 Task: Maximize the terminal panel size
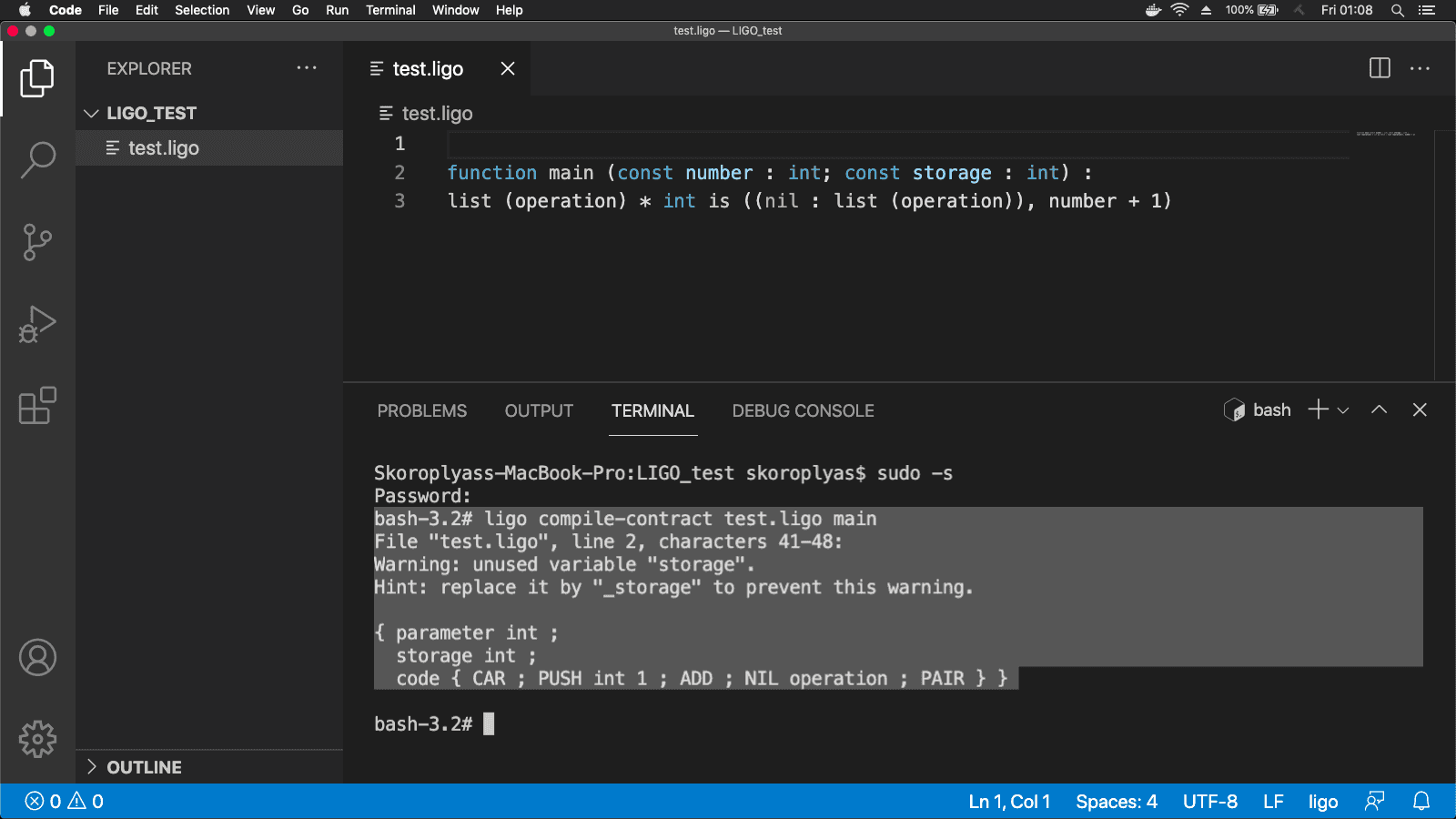coord(1379,410)
